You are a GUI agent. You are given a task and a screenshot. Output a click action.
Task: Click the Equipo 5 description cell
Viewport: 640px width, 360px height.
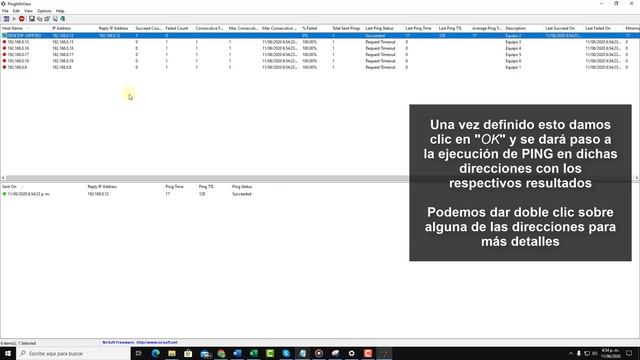point(513,54)
